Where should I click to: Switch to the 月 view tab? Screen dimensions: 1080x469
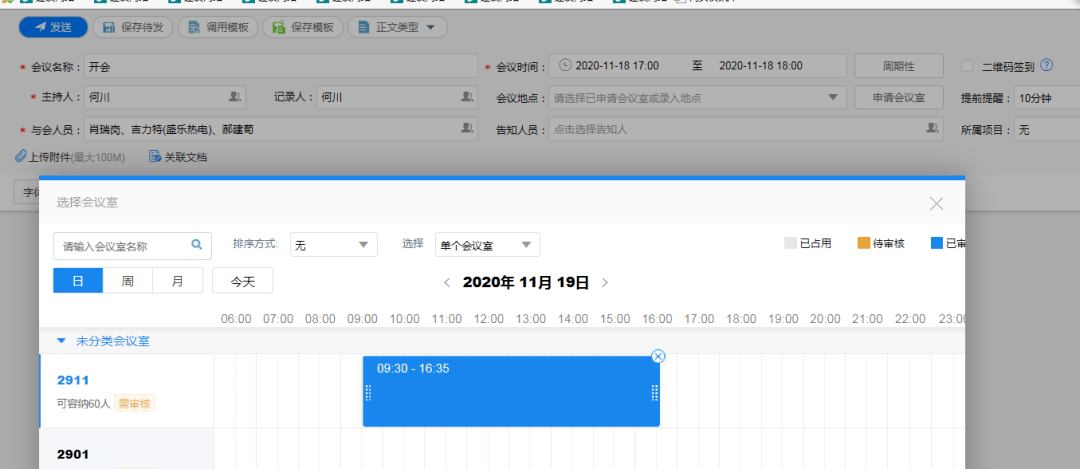(x=177, y=281)
